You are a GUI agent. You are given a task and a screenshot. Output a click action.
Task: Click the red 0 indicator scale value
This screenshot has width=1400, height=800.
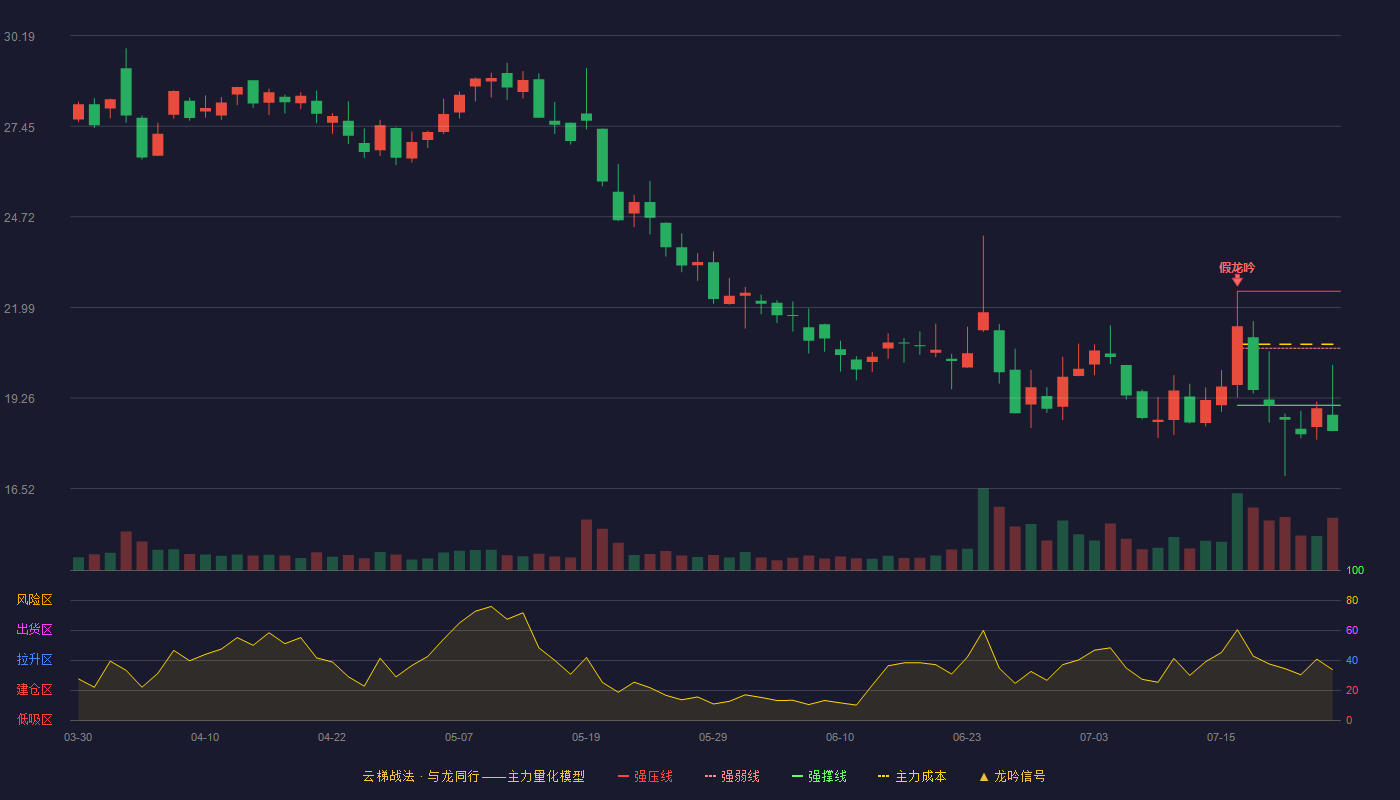1349,720
